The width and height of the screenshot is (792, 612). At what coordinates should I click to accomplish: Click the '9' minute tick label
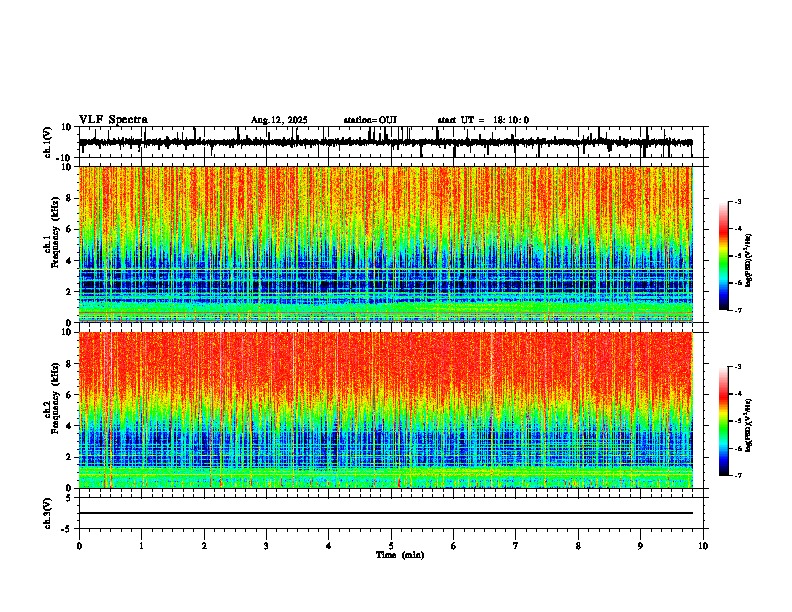640,546
